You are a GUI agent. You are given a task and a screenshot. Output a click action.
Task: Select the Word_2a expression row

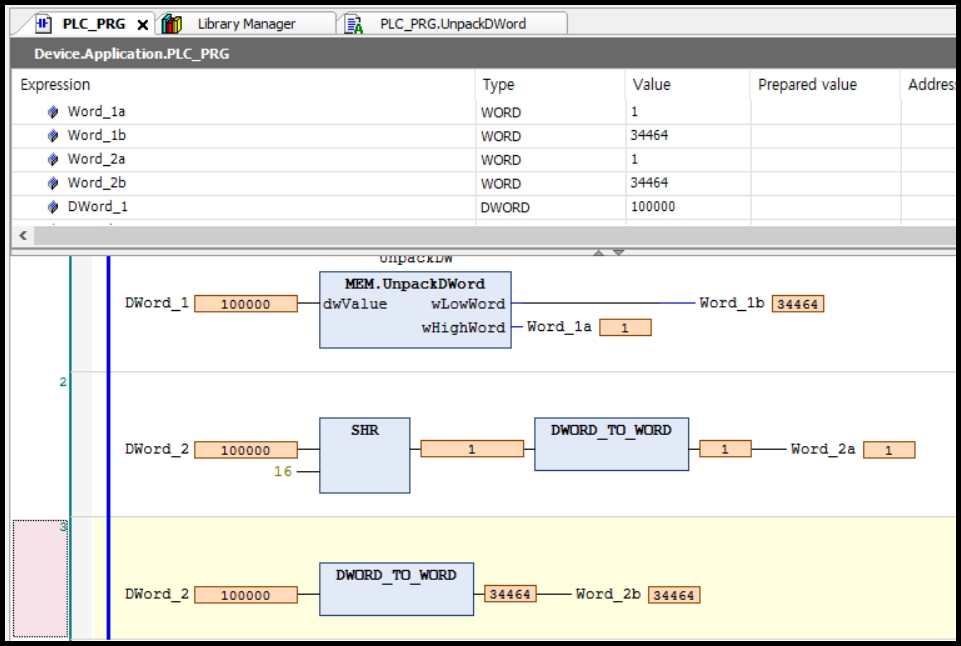click(483, 159)
